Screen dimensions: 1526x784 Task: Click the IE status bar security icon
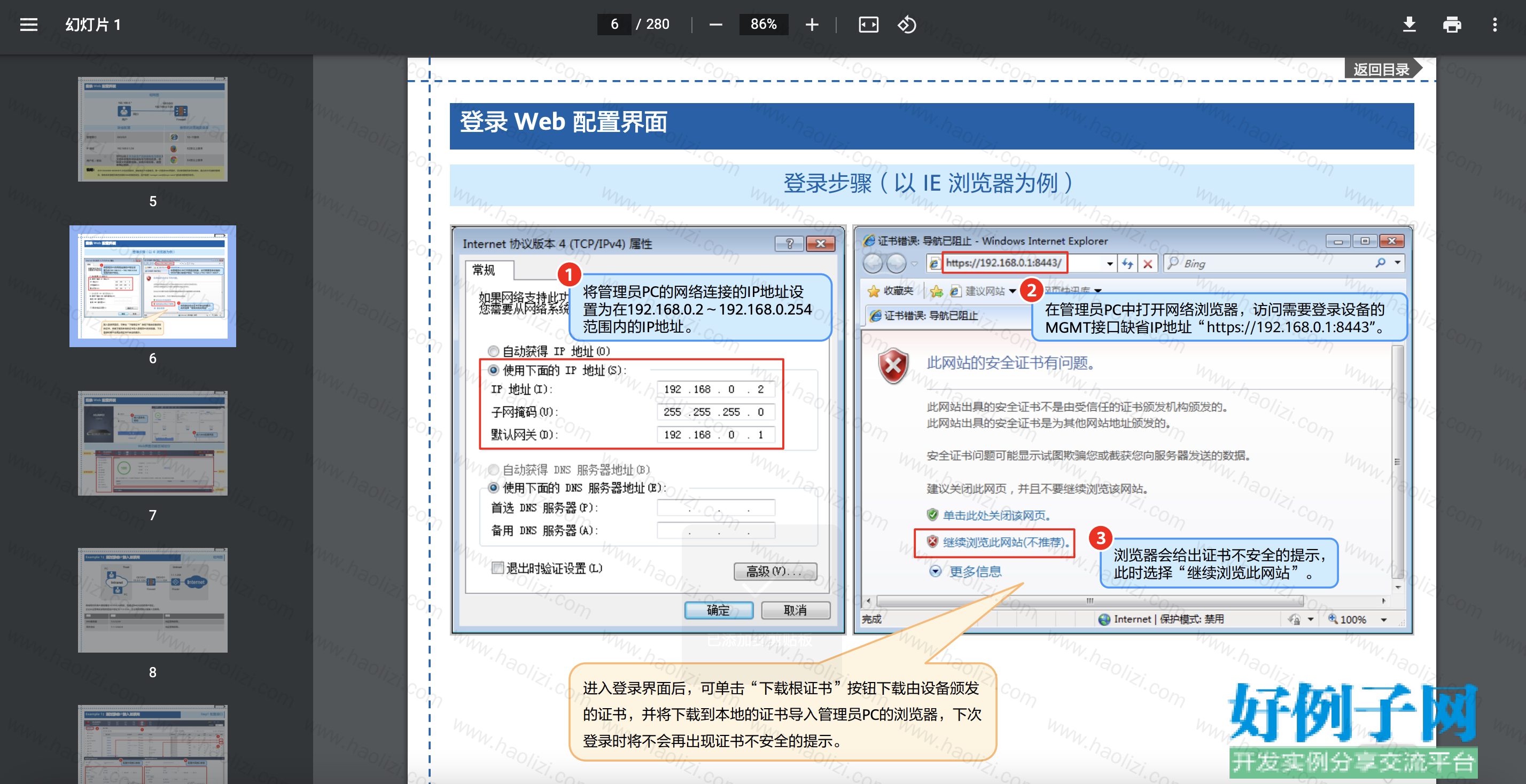pos(1294,620)
